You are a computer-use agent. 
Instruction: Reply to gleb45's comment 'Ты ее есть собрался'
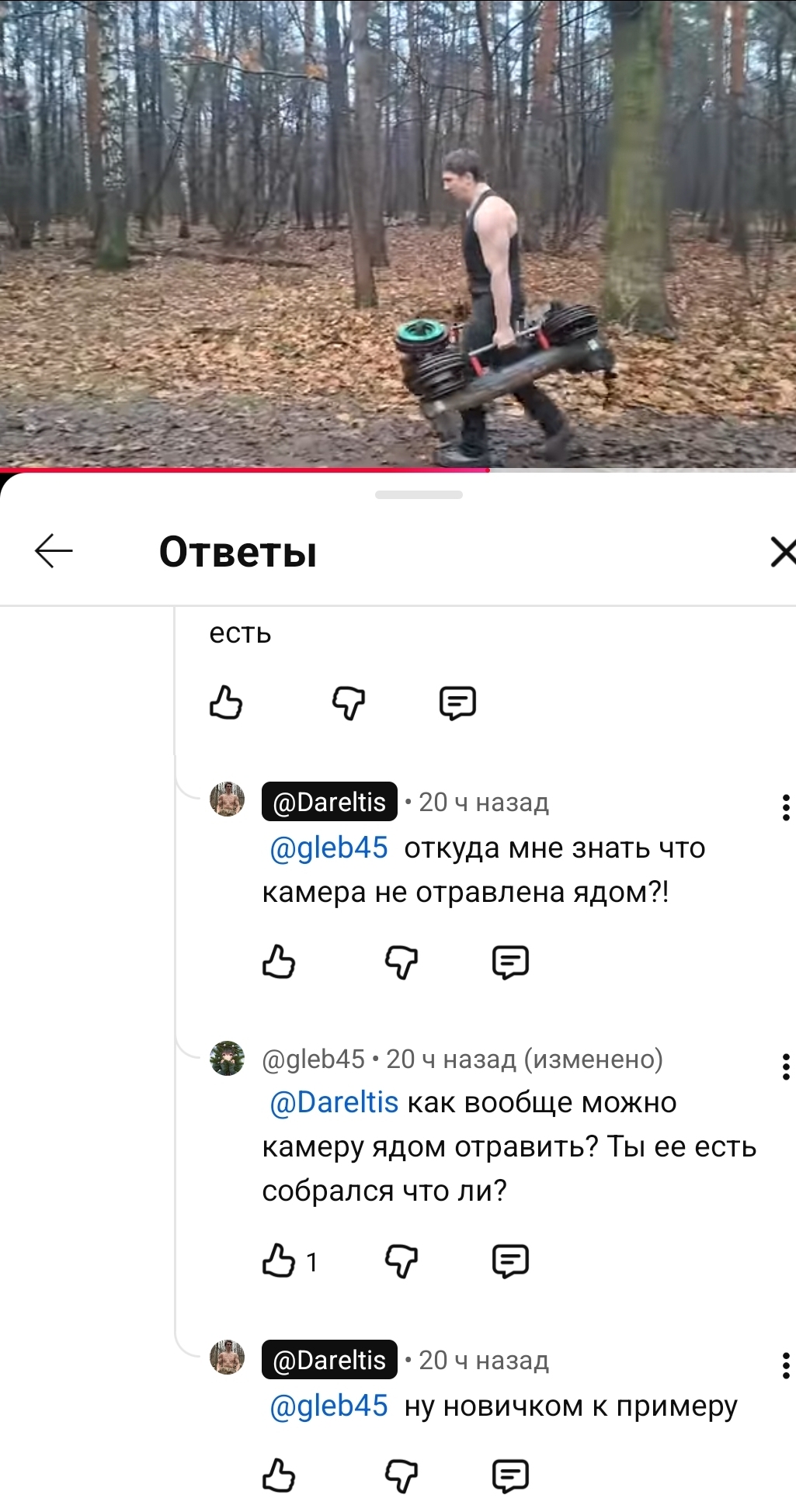pyautogui.click(x=510, y=1261)
